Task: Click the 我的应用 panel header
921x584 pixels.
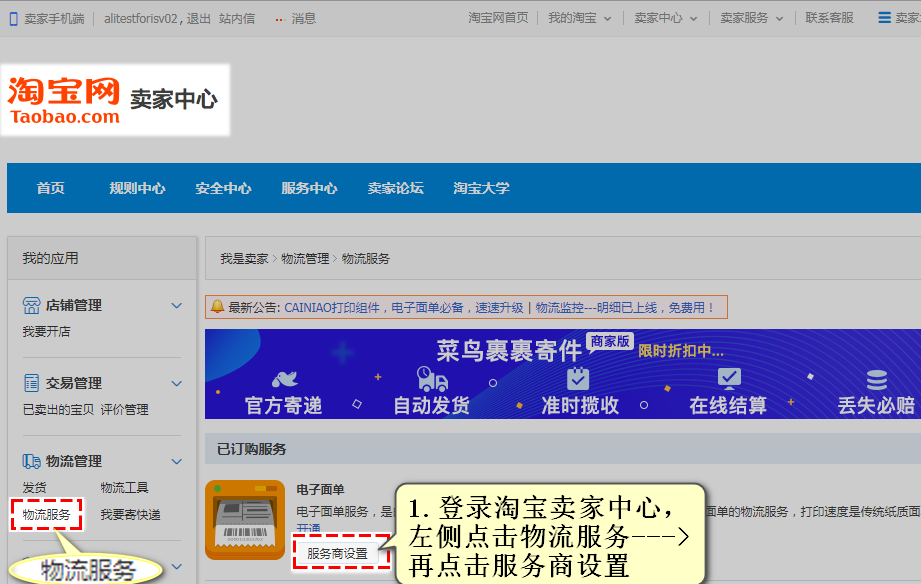Action: point(51,259)
